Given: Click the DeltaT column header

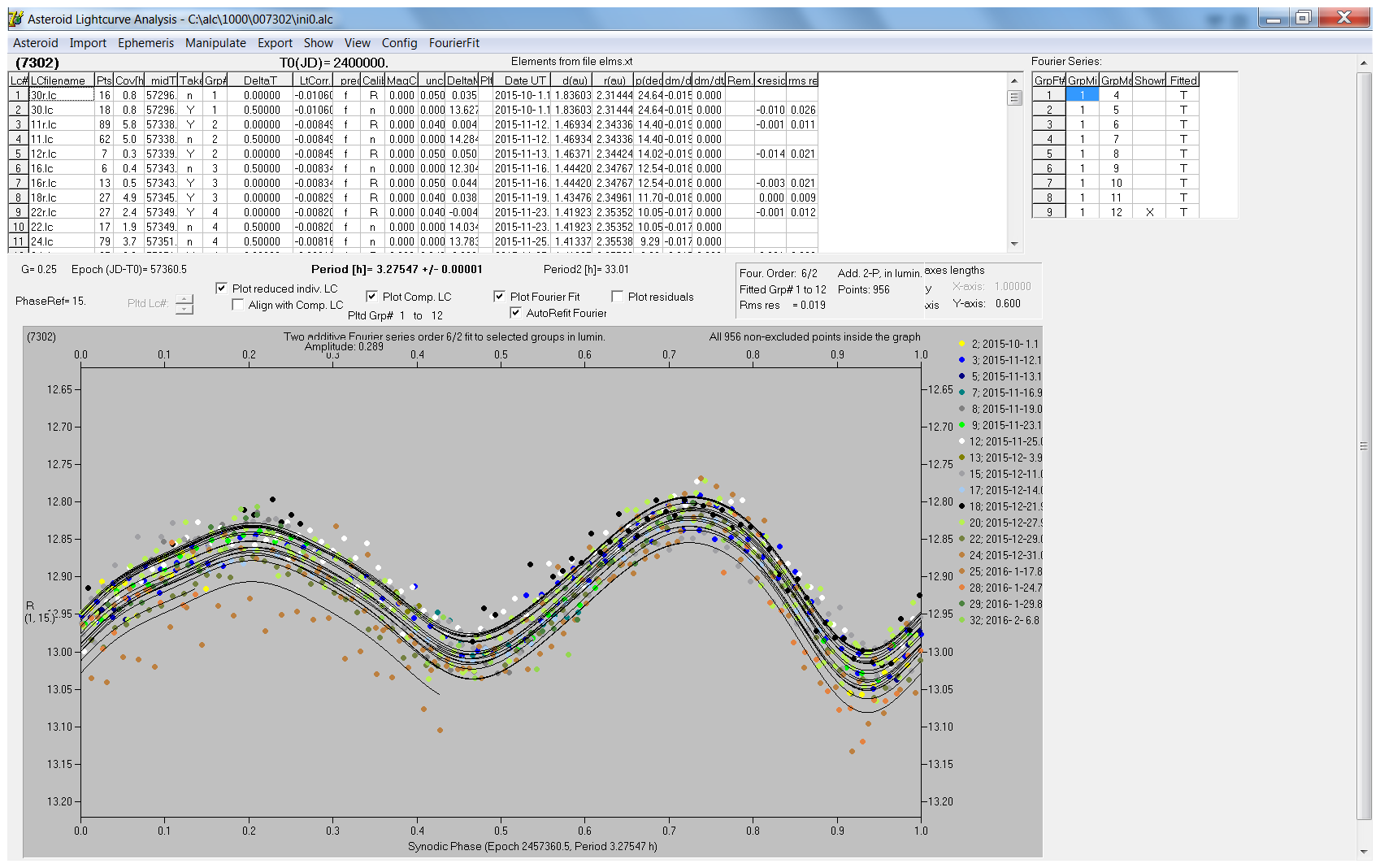Looking at the screenshot, I should pos(260,80).
